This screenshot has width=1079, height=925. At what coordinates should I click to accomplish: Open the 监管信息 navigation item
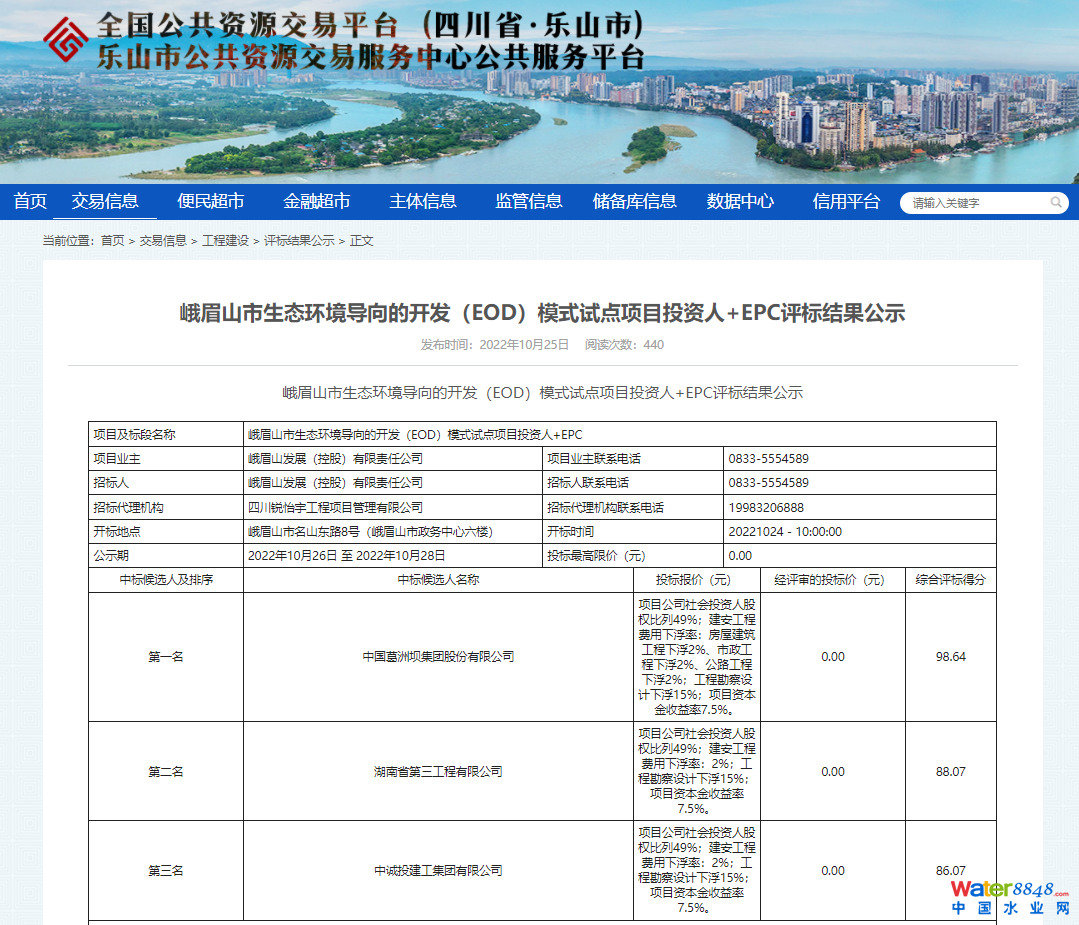tap(528, 201)
